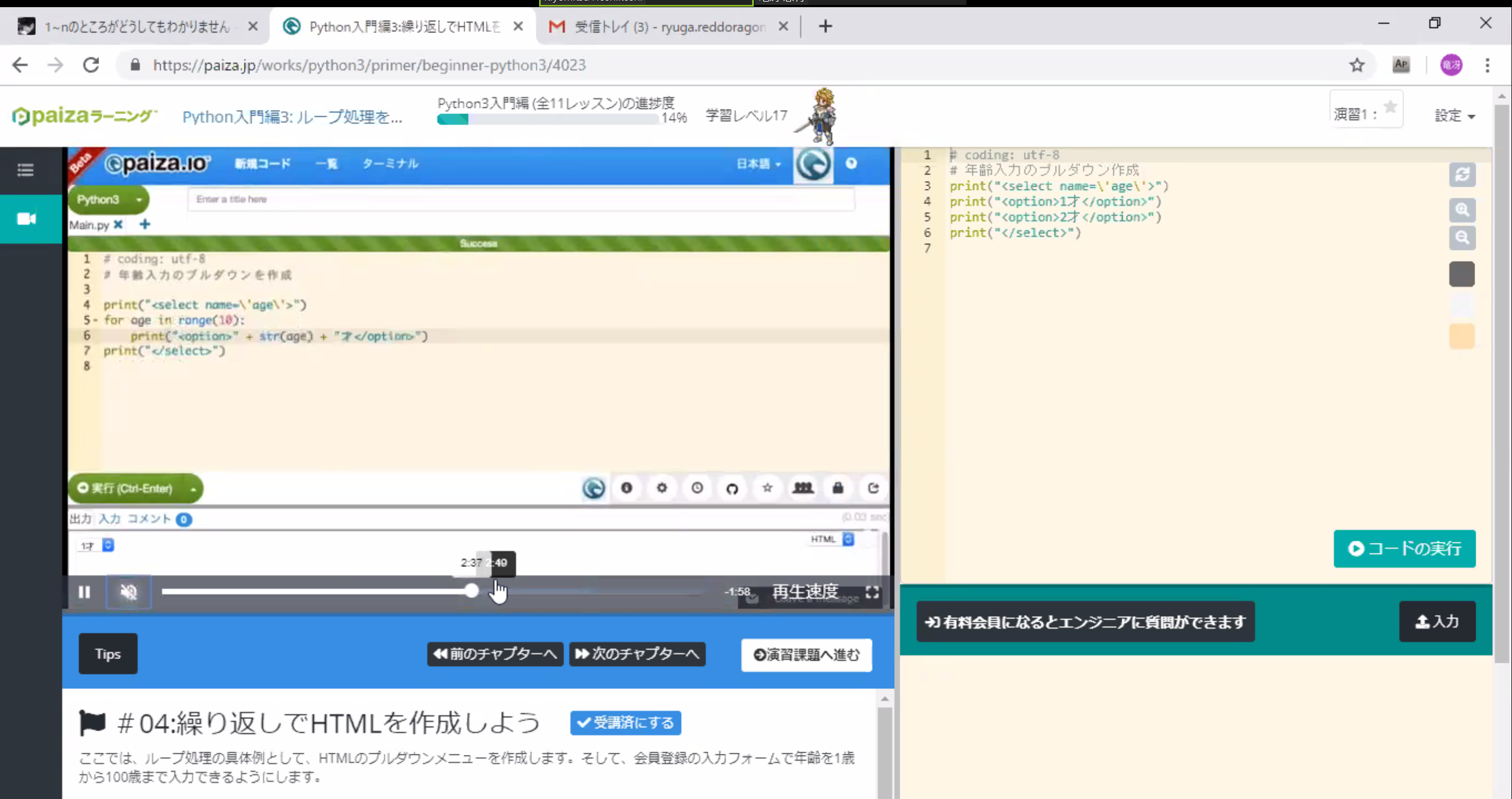Open the 設定 dropdown menu
This screenshot has height=799, width=1512.
pos(1455,116)
